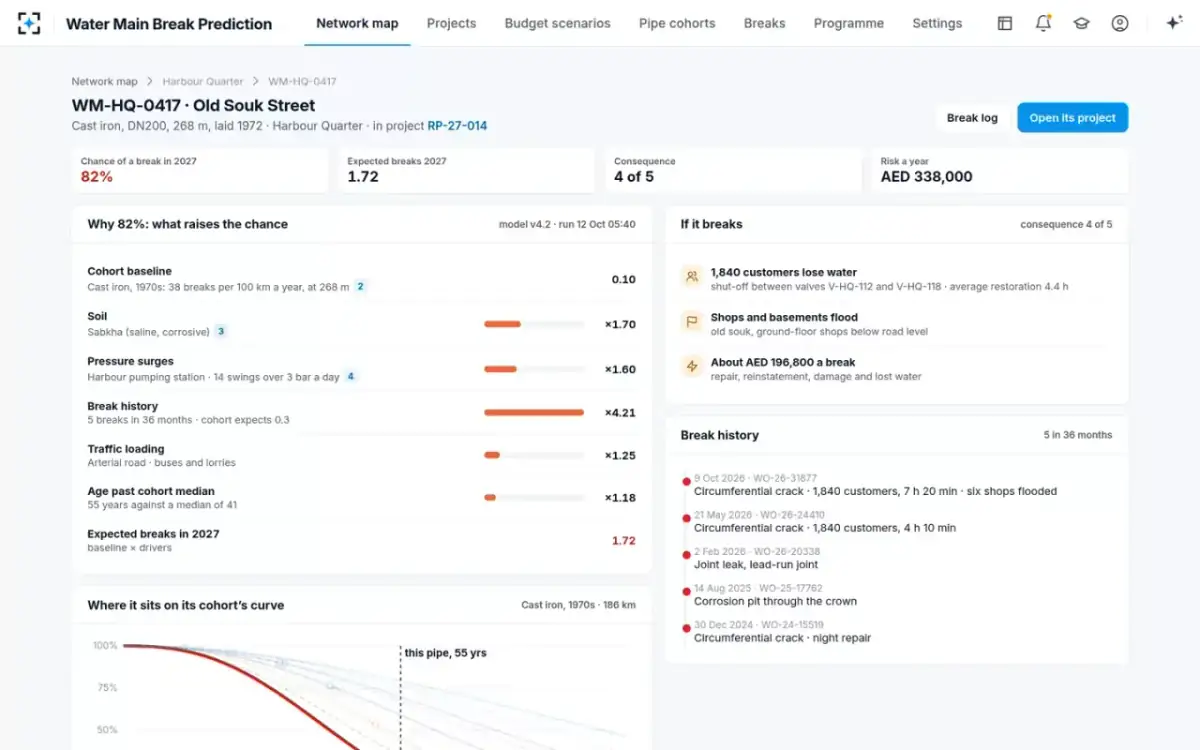The image size is (1200, 750).
Task: Click Open its project button
Action: pos(1072,118)
